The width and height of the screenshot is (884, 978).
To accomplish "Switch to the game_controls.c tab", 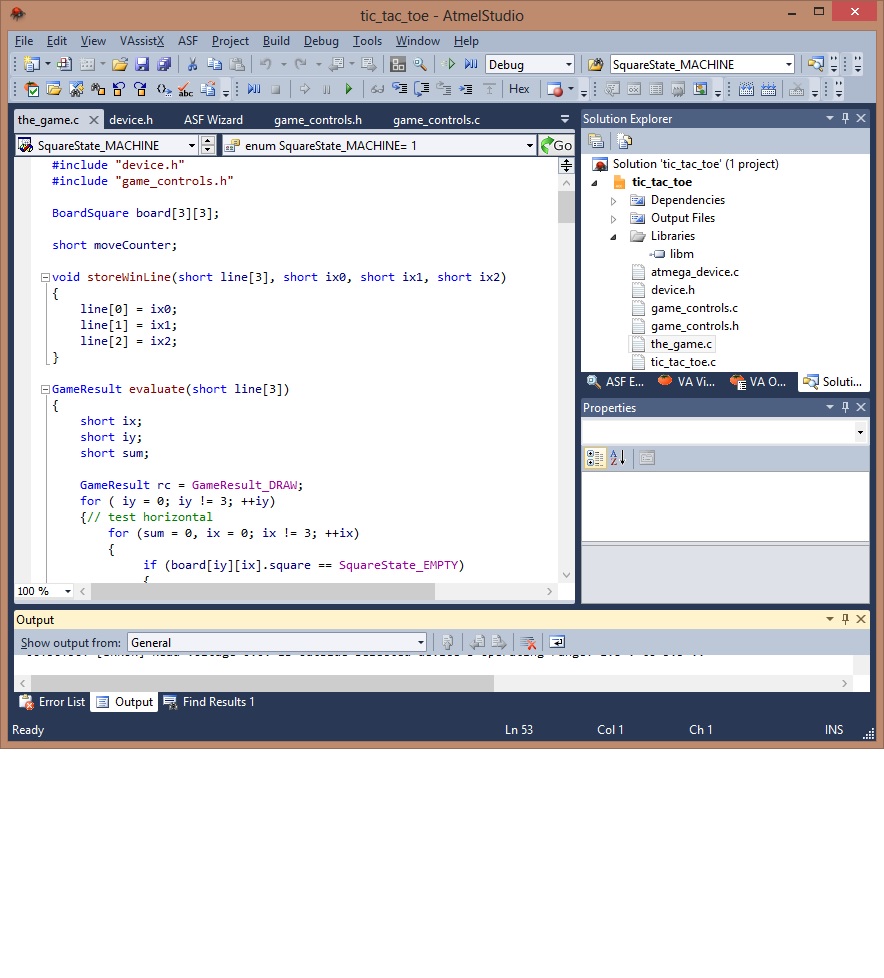I will (436, 120).
